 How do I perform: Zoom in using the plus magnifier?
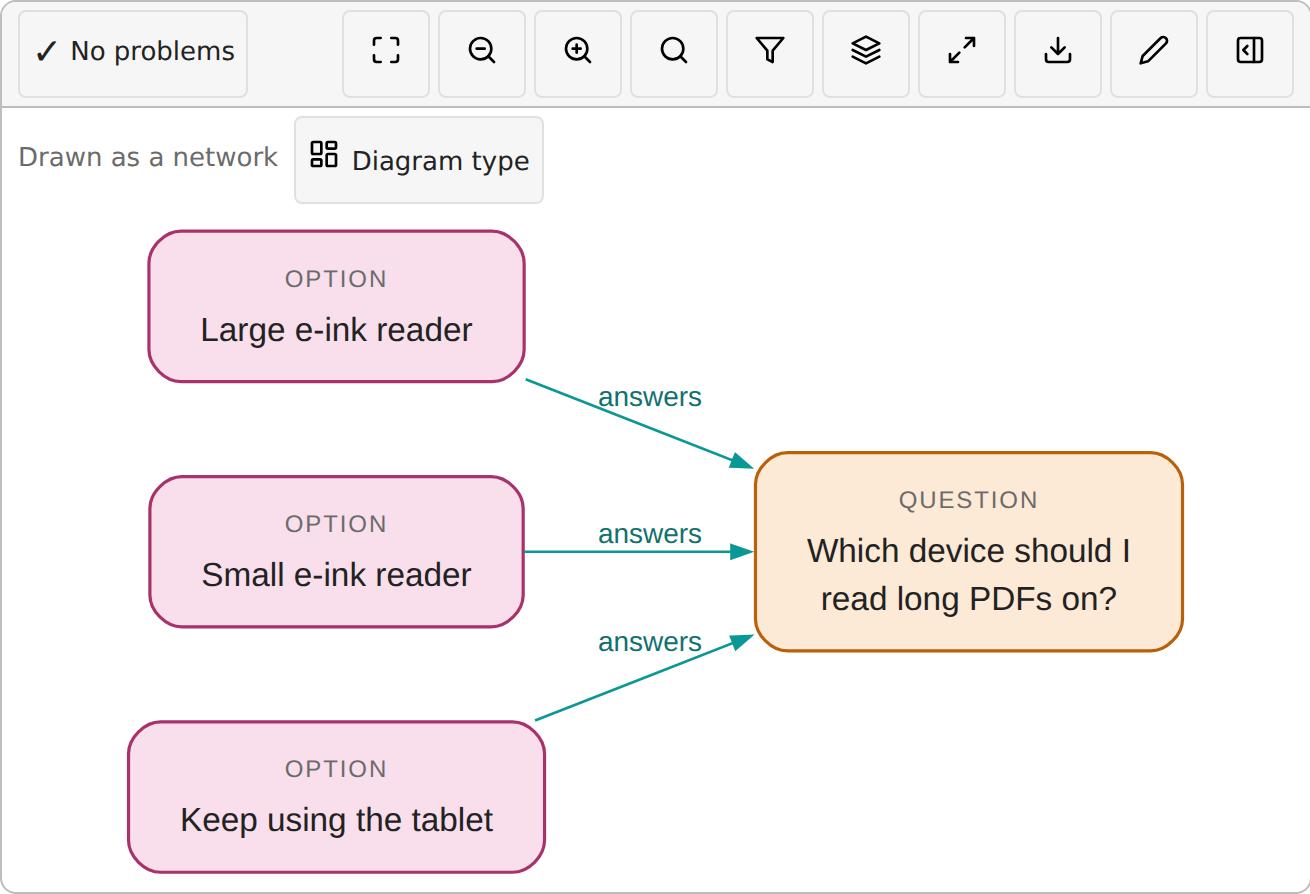(x=578, y=54)
